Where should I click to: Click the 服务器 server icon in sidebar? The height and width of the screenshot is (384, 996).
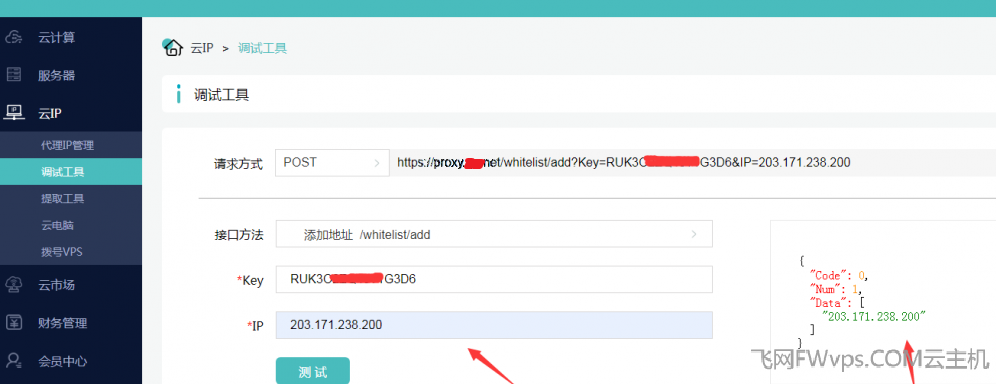pos(14,75)
